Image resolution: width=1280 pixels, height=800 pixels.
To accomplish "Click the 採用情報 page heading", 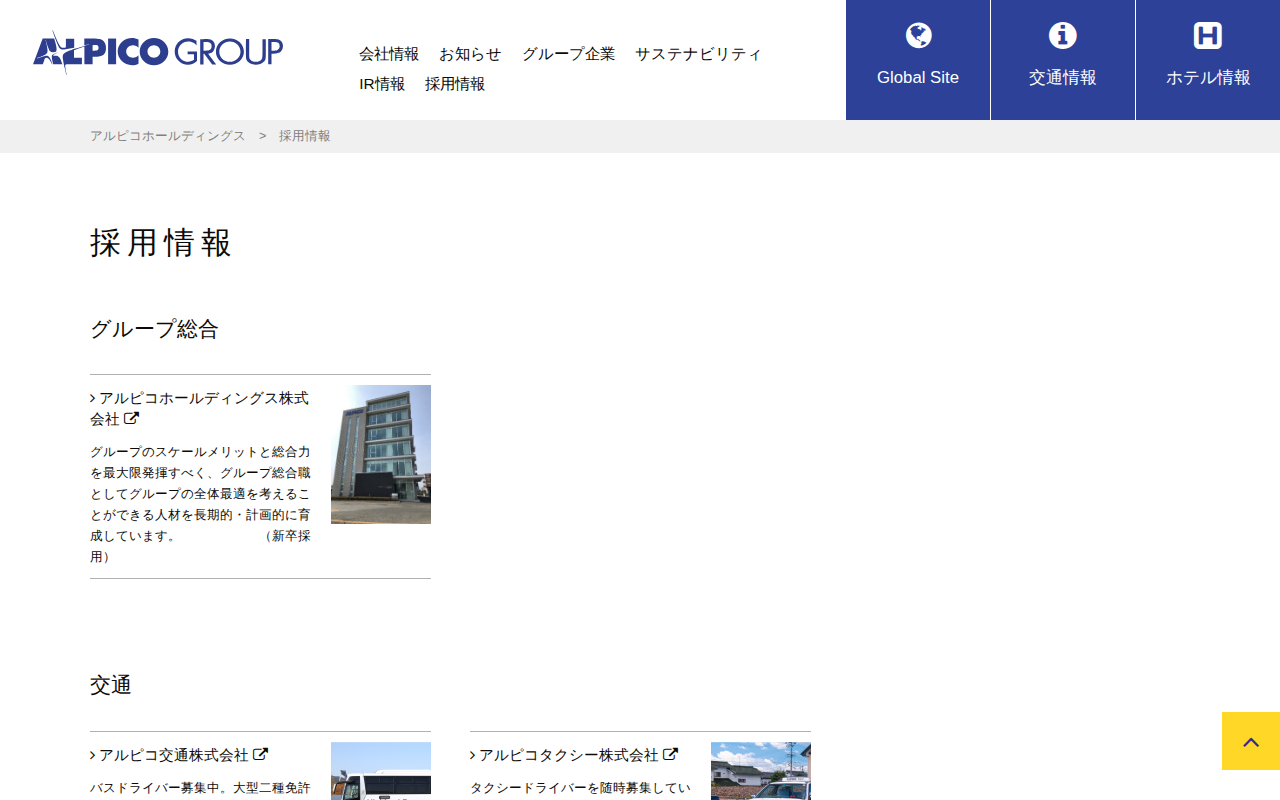I will tap(161, 243).
